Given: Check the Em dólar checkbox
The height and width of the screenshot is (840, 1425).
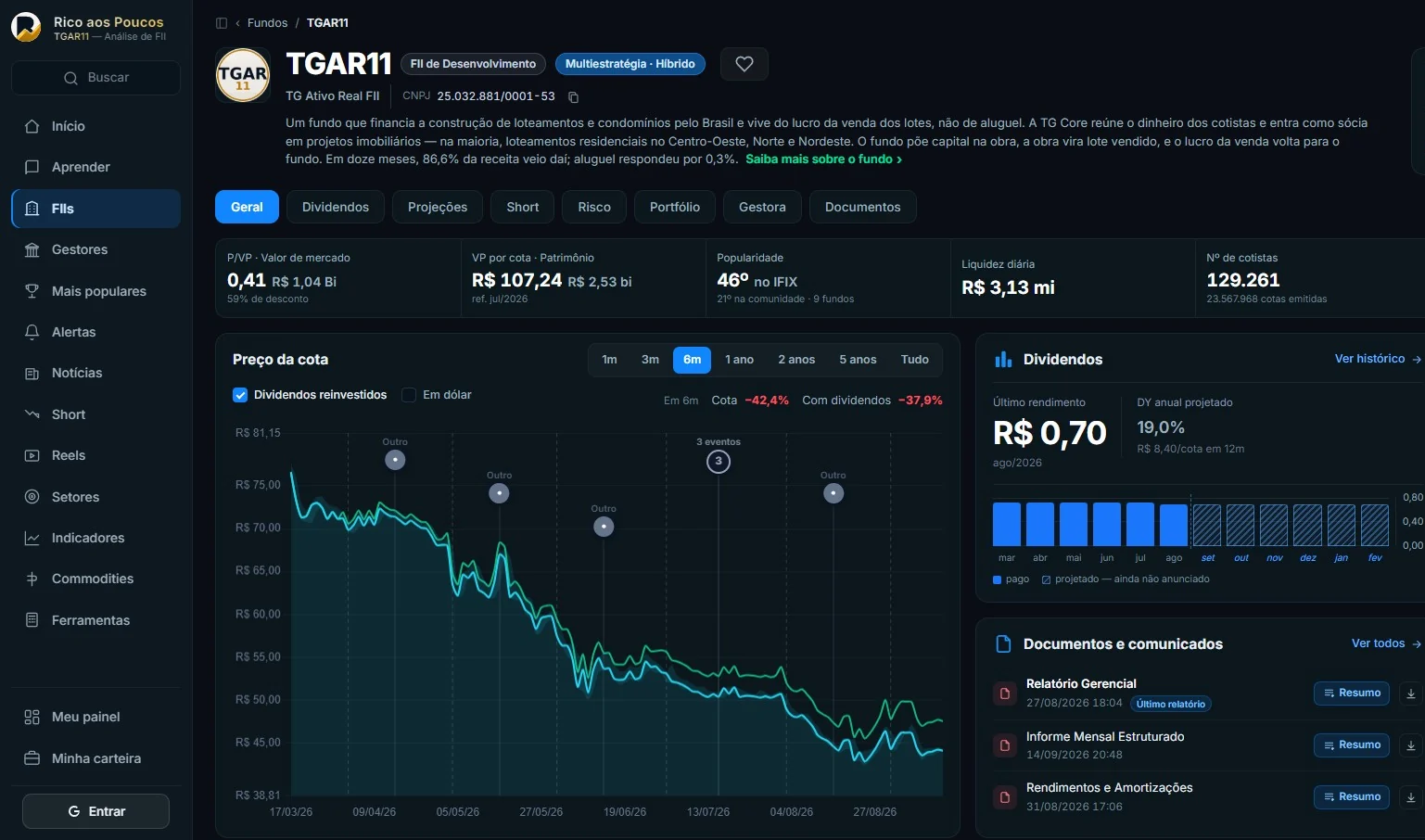Looking at the screenshot, I should point(409,395).
